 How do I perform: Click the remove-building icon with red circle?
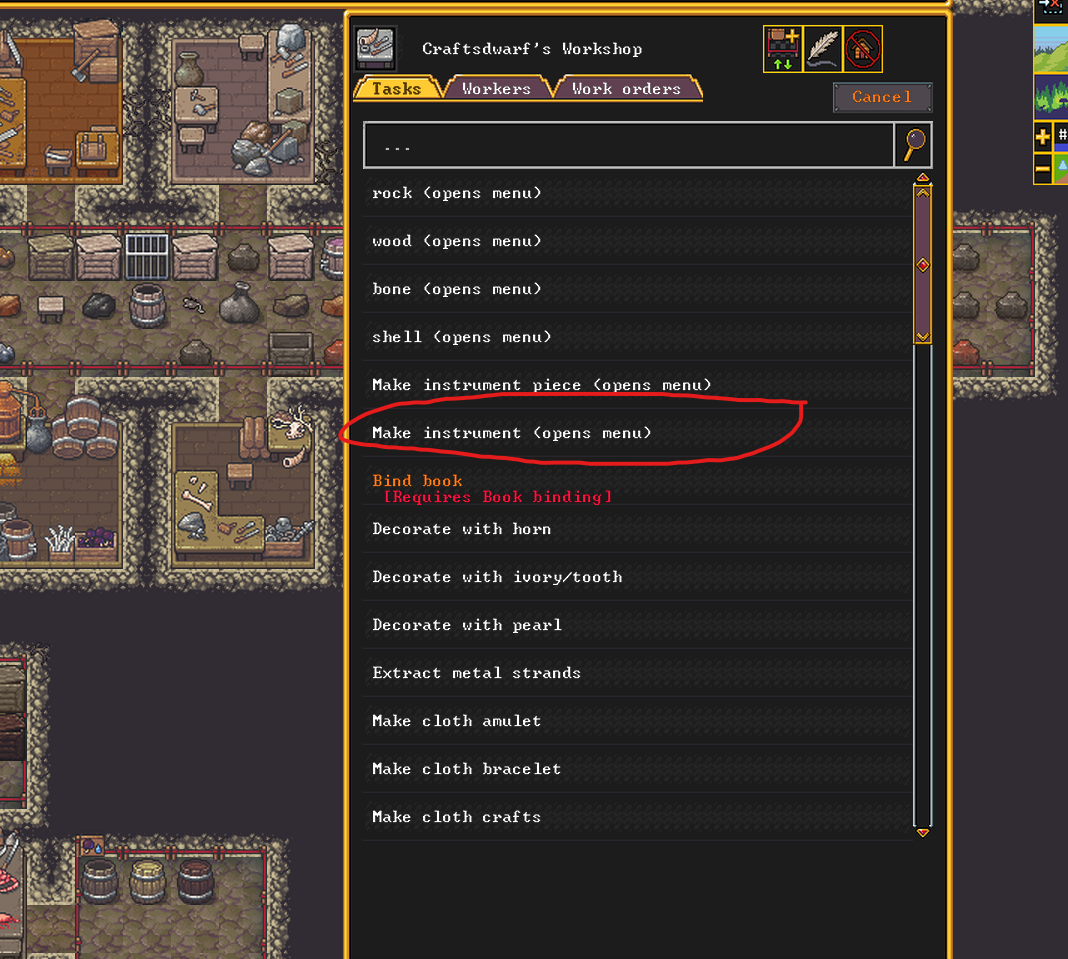pos(863,49)
